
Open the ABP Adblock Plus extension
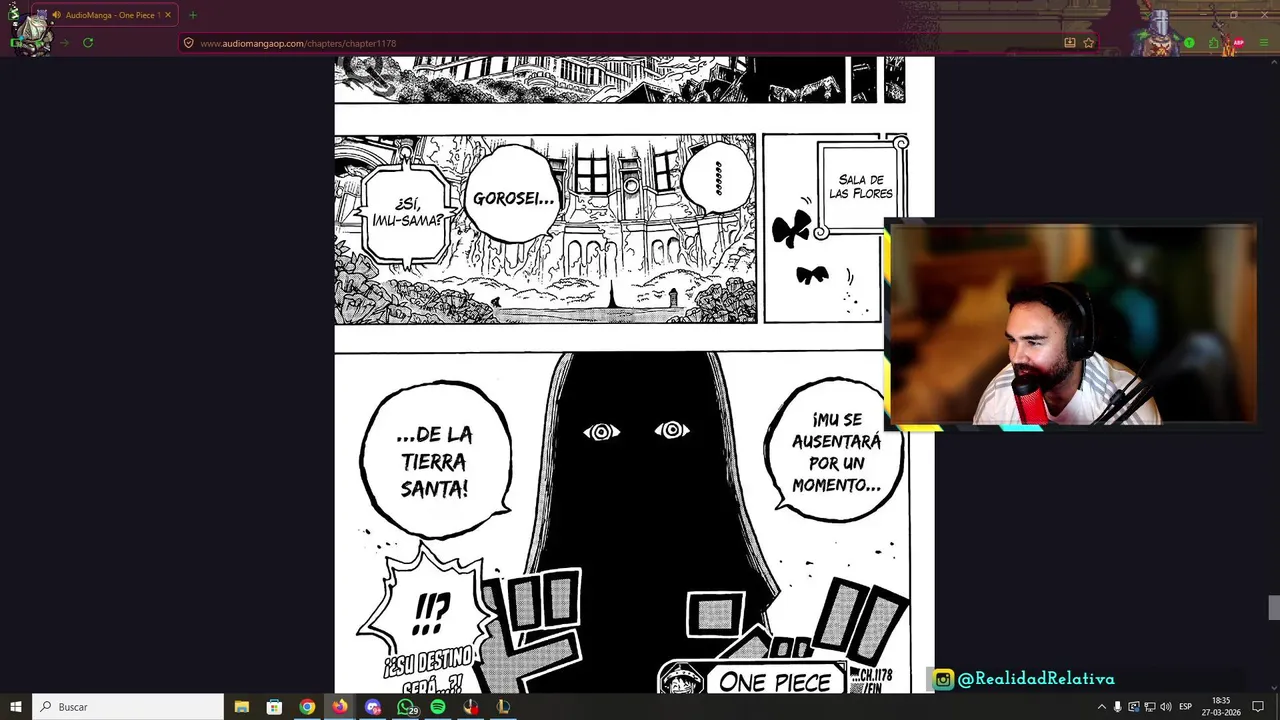click(x=1239, y=43)
